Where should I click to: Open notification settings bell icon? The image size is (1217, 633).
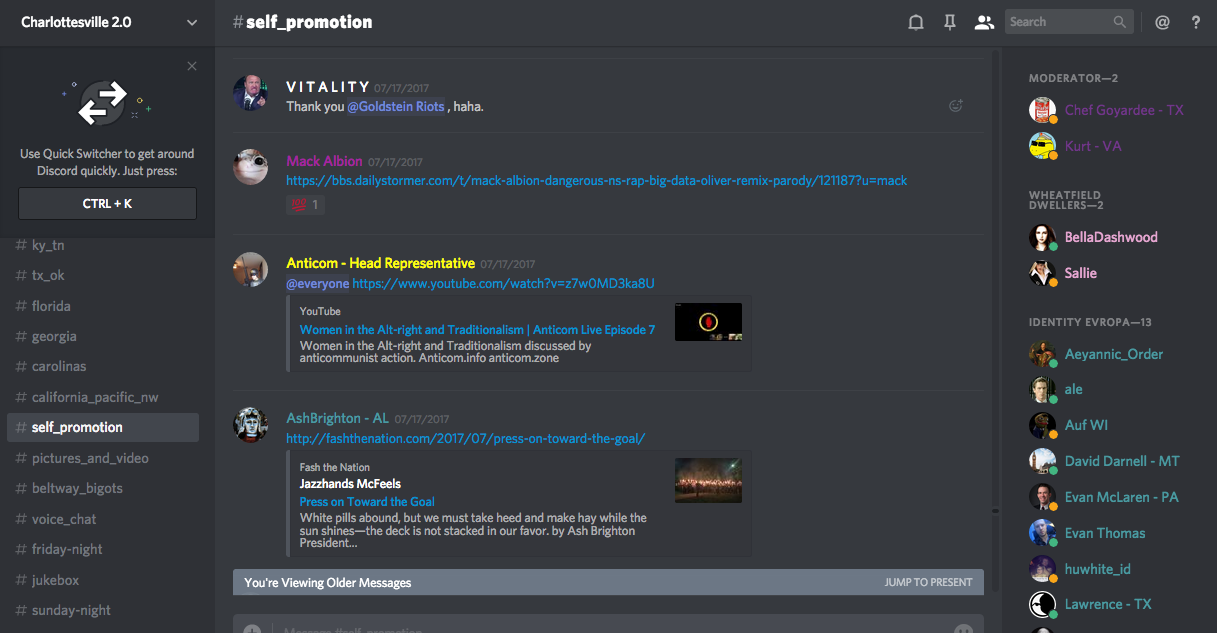point(915,22)
